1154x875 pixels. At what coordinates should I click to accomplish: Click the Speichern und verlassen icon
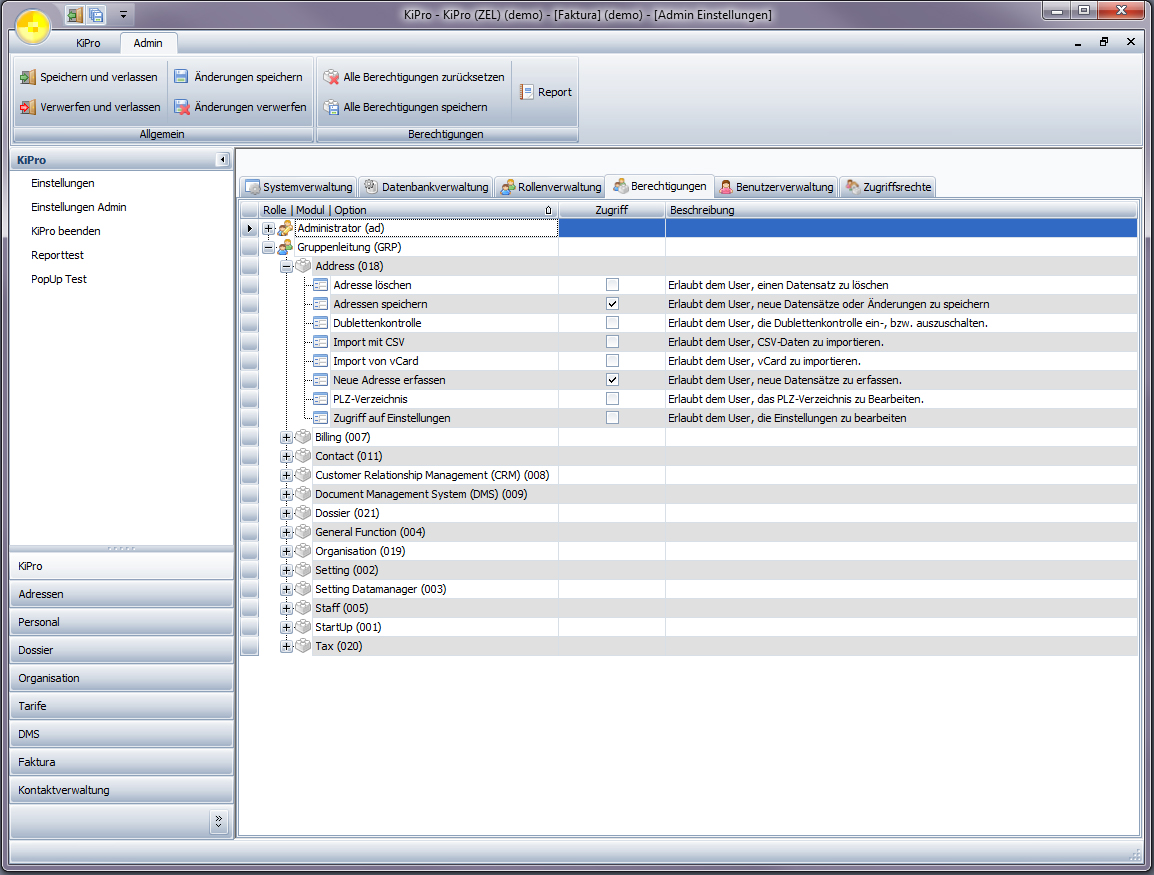(27, 77)
